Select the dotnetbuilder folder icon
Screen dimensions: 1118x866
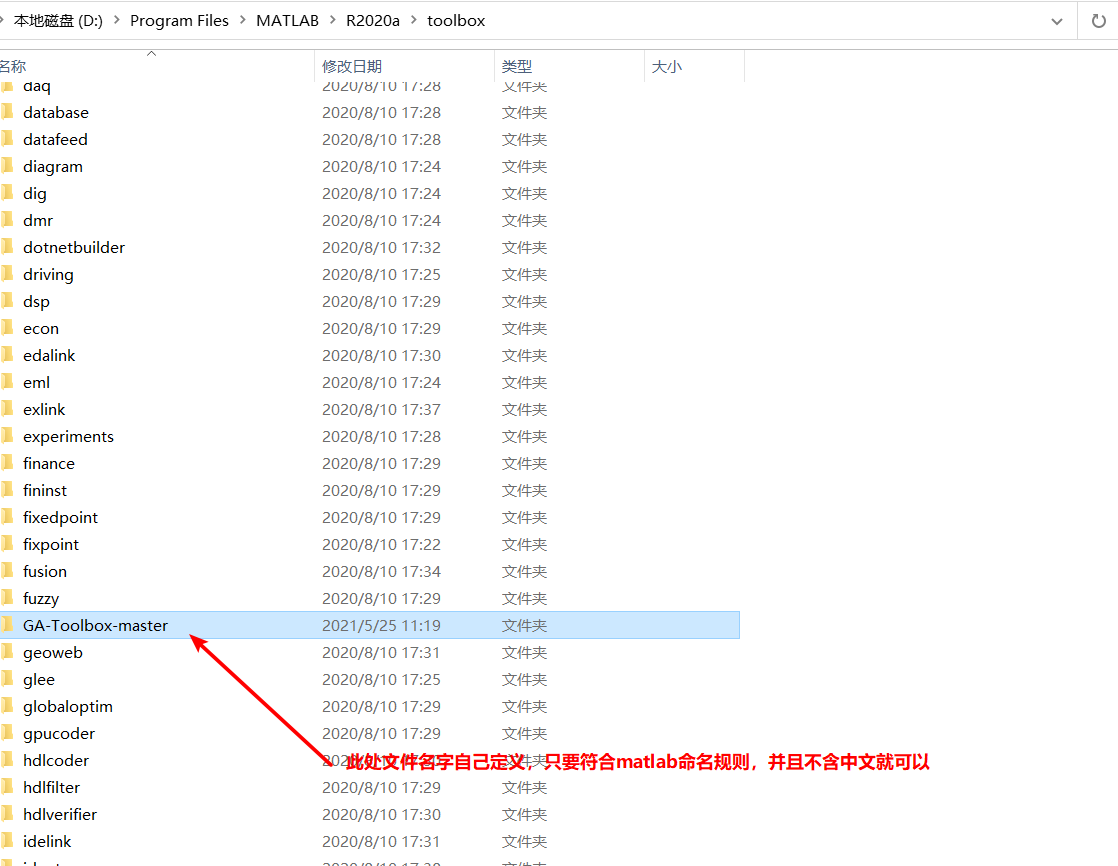pos(7,247)
